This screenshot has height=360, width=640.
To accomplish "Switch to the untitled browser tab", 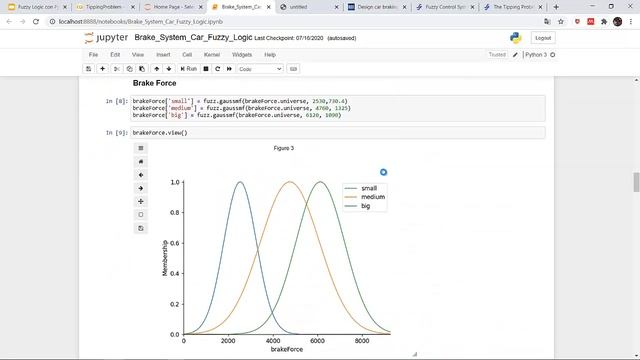I will tap(309, 7).
